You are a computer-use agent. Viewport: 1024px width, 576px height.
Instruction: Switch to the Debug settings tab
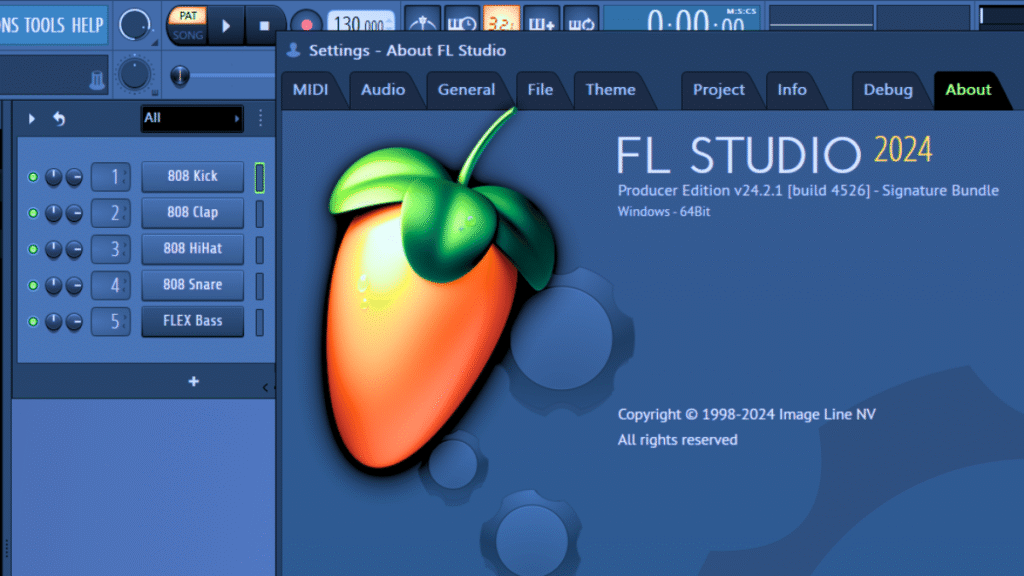(888, 90)
